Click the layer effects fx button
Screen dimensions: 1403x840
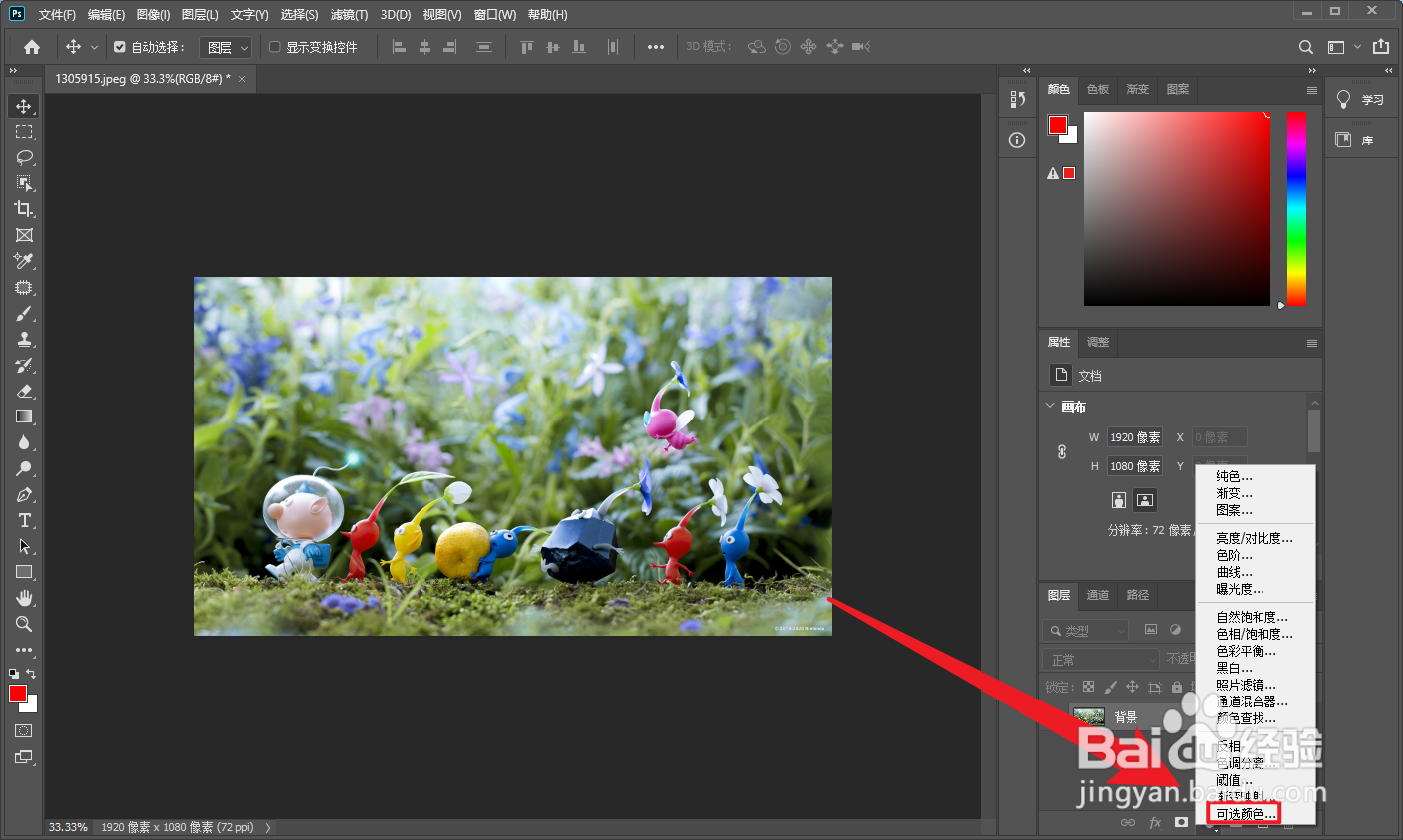tap(1155, 823)
